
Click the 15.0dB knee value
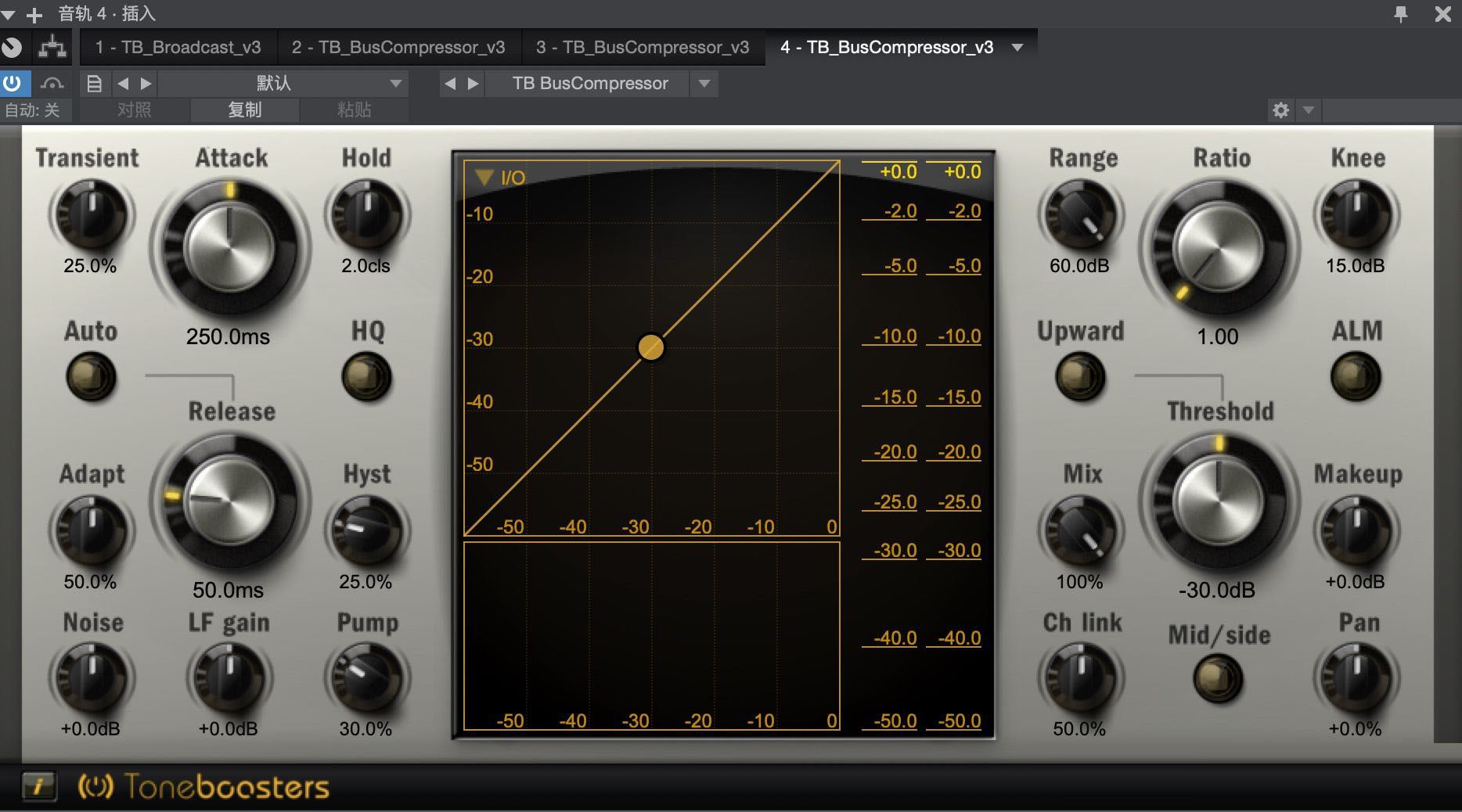click(x=1355, y=266)
